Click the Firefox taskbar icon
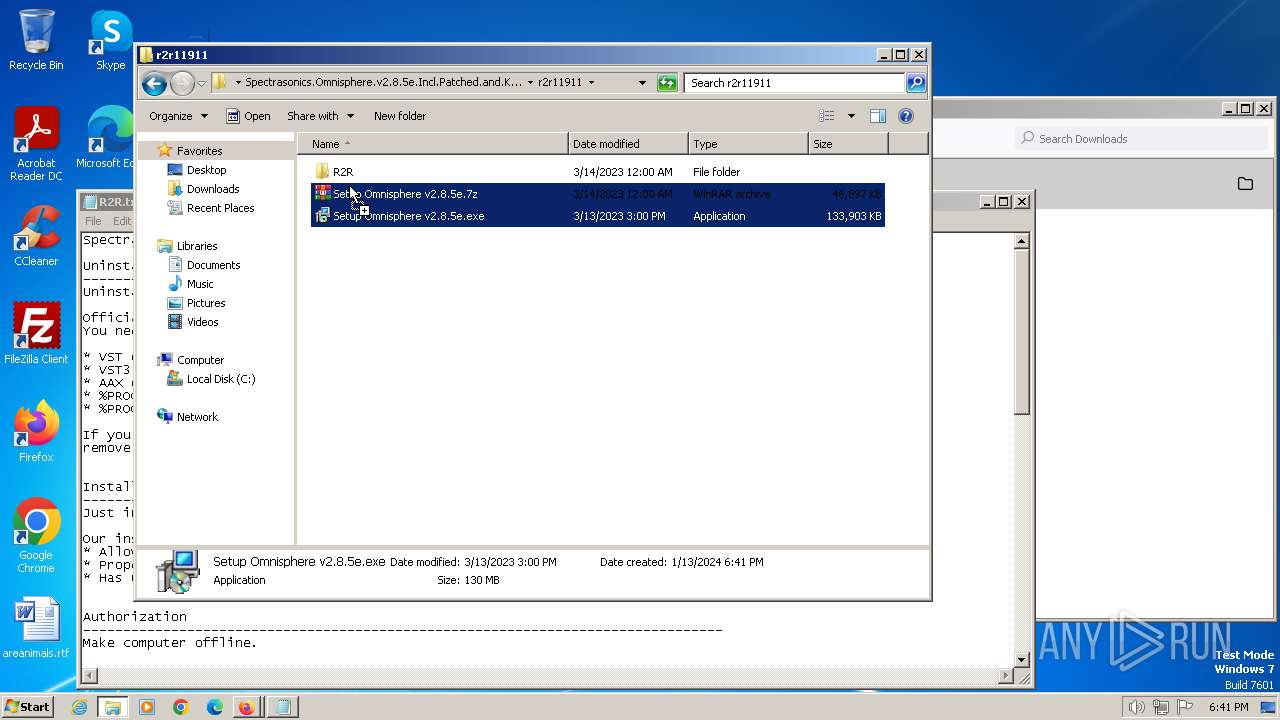The width and height of the screenshot is (1280, 720). [x=246, y=707]
